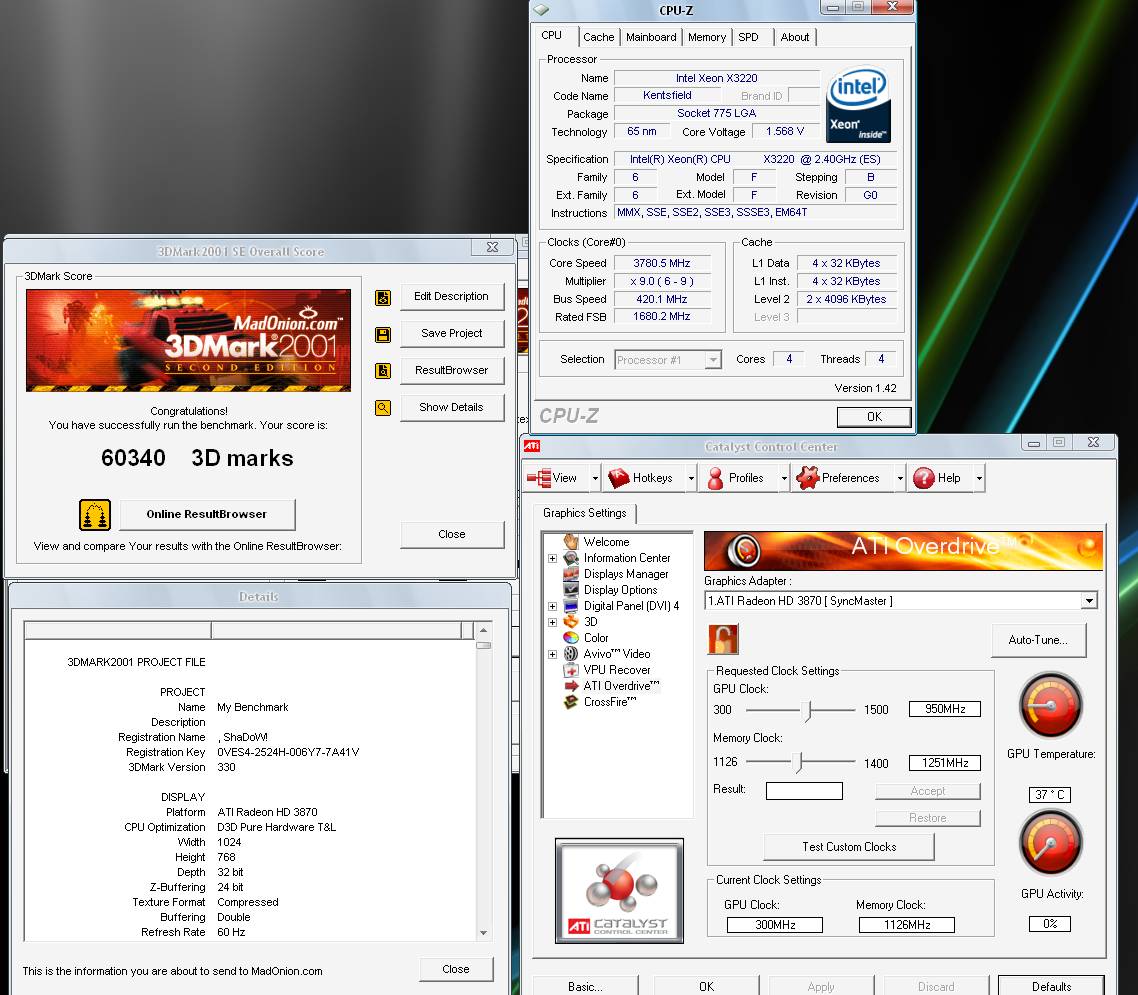1138x995 pixels.
Task: Click the Profiles toolbar icon
Action: [x=716, y=478]
